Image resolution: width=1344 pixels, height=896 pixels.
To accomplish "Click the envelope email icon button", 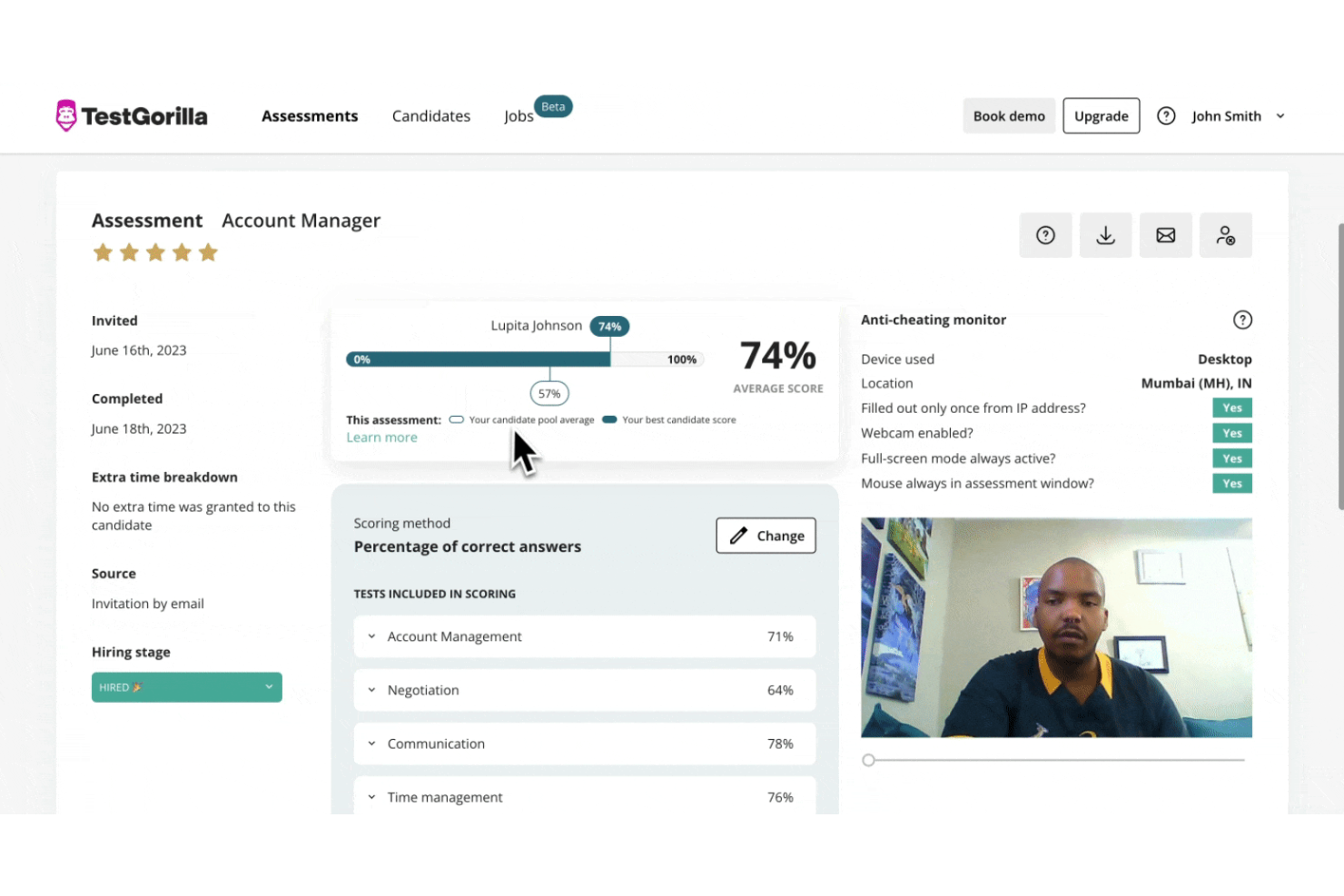I will point(1165,235).
